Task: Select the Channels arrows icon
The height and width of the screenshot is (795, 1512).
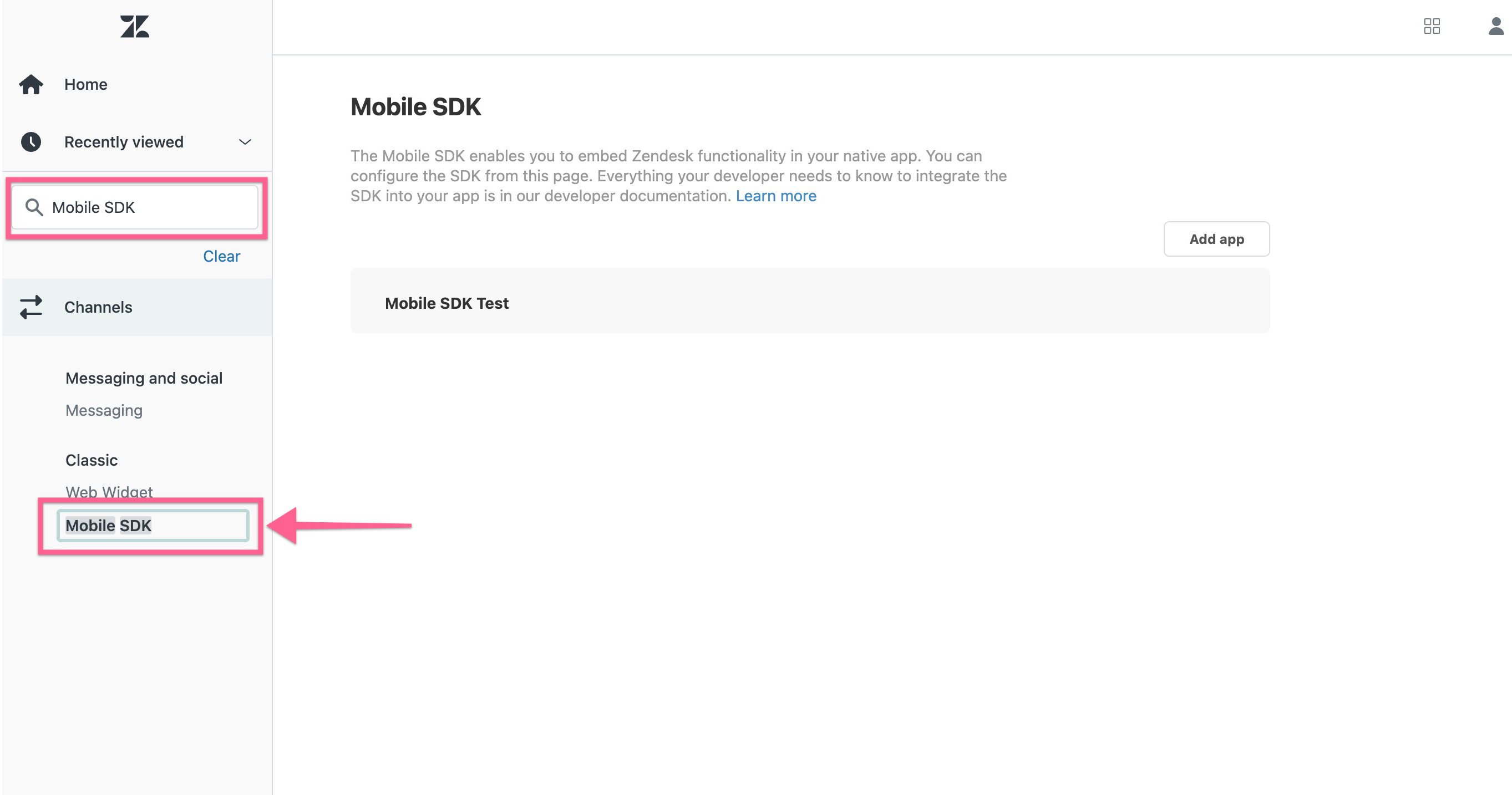Action: coord(31,307)
